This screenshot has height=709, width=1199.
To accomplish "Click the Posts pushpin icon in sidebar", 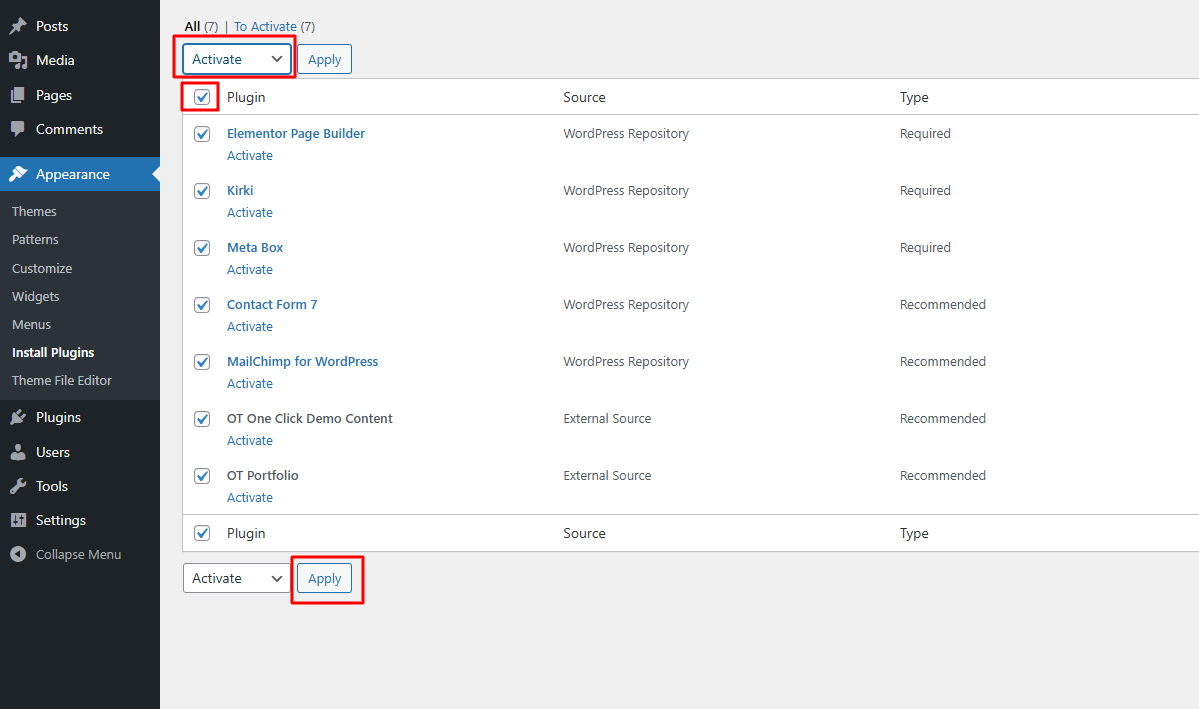I will (x=18, y=26).
